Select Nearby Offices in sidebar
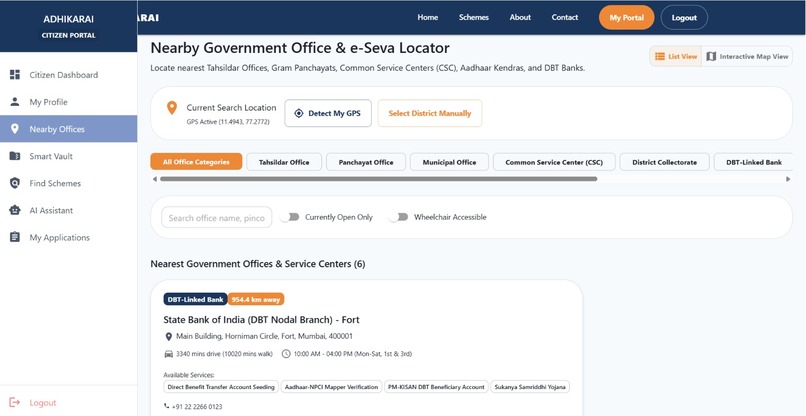Image resolution: width=806 pixels, height=416 pixels. (x=68, y=129)
